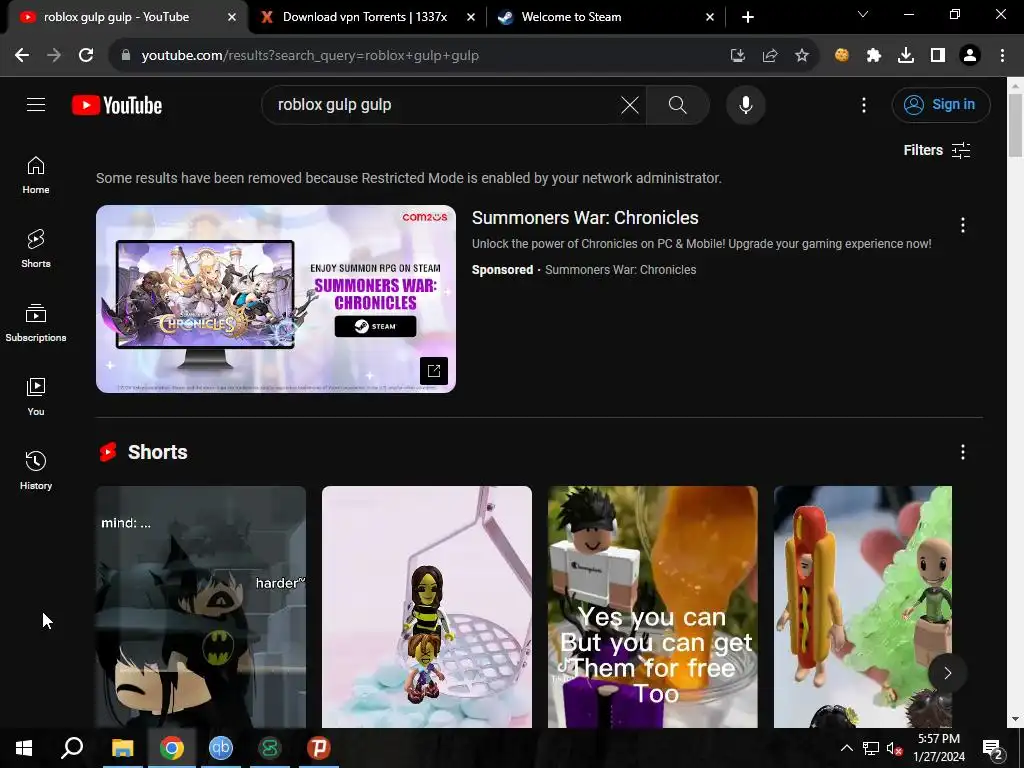Click Summoners War: Chronicles channel name

coord(620,270)
